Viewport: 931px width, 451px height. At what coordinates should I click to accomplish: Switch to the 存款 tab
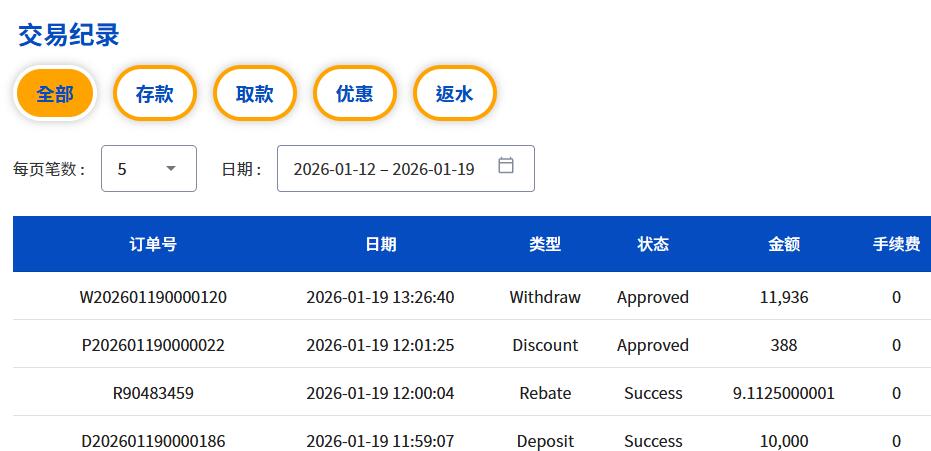155,94
